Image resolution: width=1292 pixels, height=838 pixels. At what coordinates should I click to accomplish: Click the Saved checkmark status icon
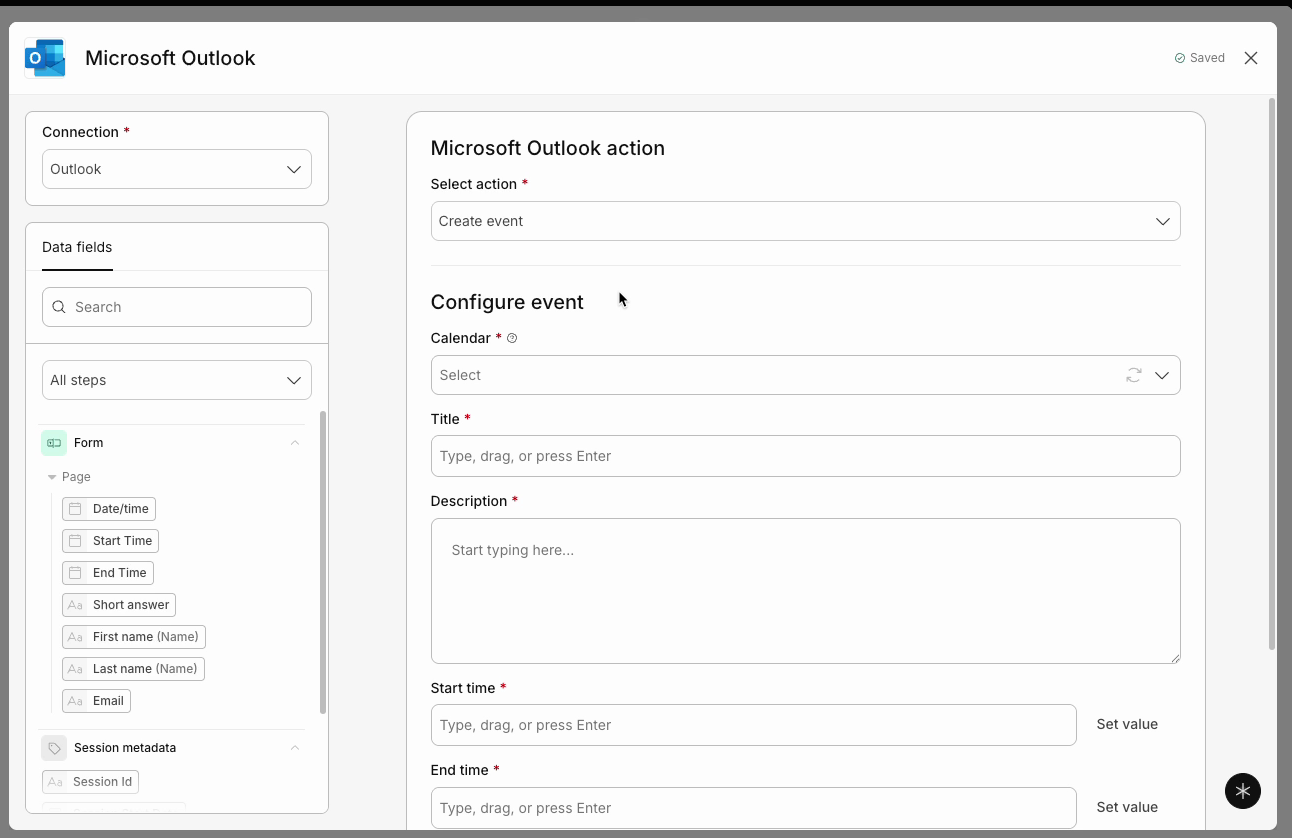[1180, 58]
